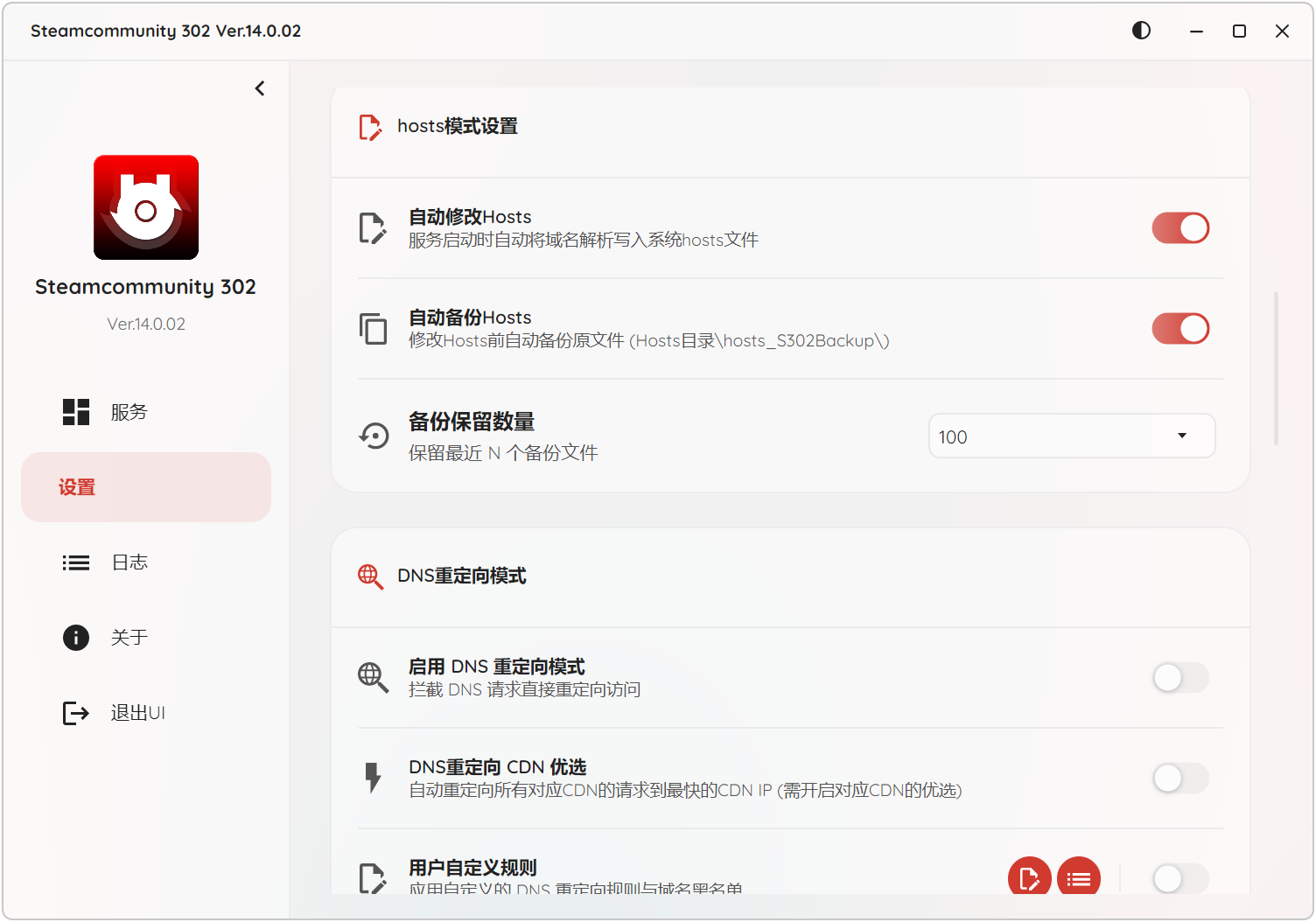Click the 自动备份Hosts label
Image resolution: width=1316 pixels, height=922 pixels.
click(x=470, y=318)
